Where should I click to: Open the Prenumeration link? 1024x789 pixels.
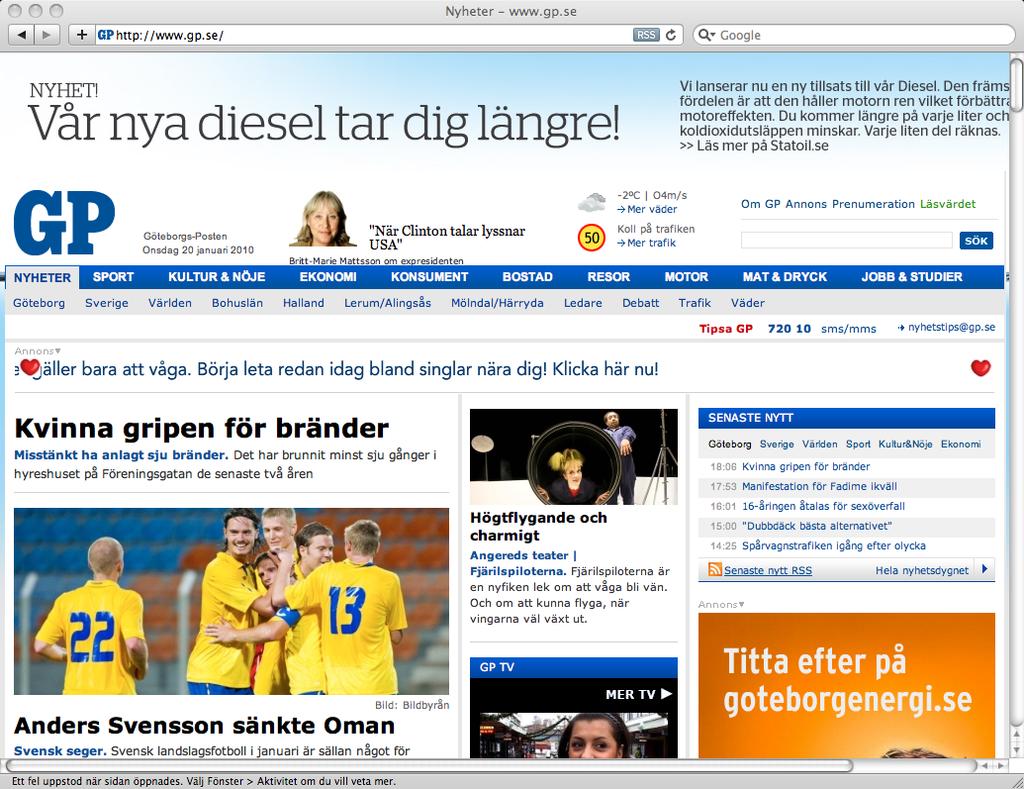pyautogui.click(x=873, y=204)
